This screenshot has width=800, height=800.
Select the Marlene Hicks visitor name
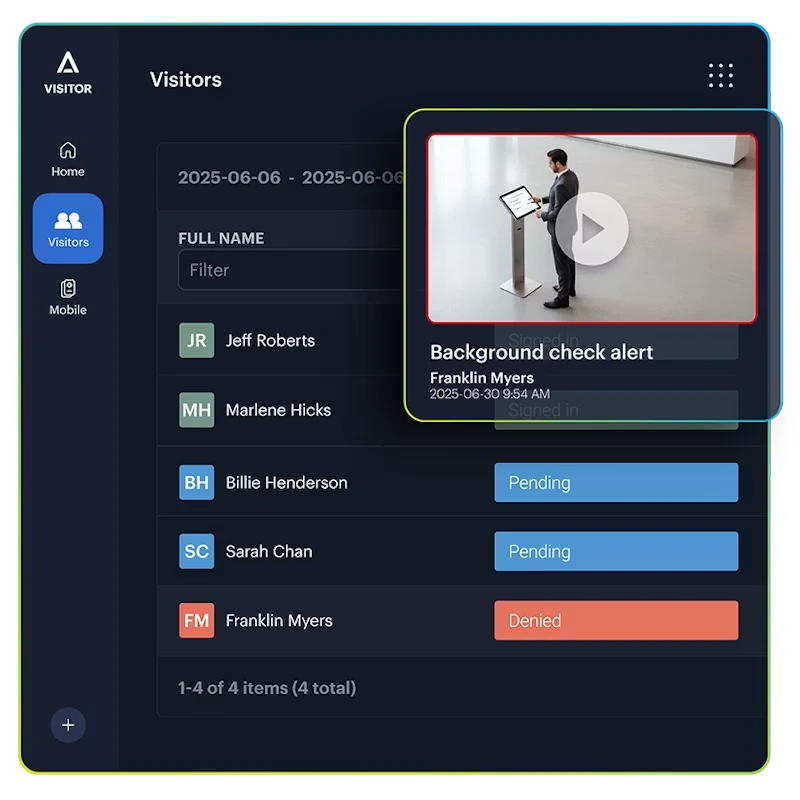click(278, 410)
